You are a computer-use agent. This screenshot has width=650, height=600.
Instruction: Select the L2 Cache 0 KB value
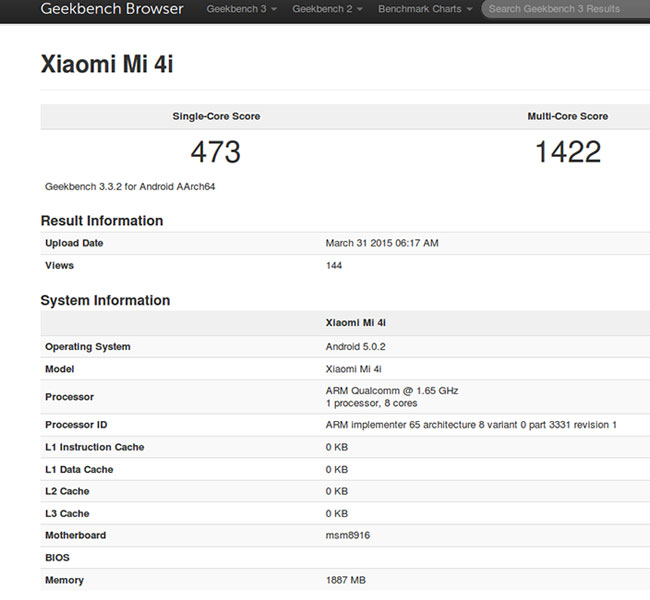coord(337,491)
